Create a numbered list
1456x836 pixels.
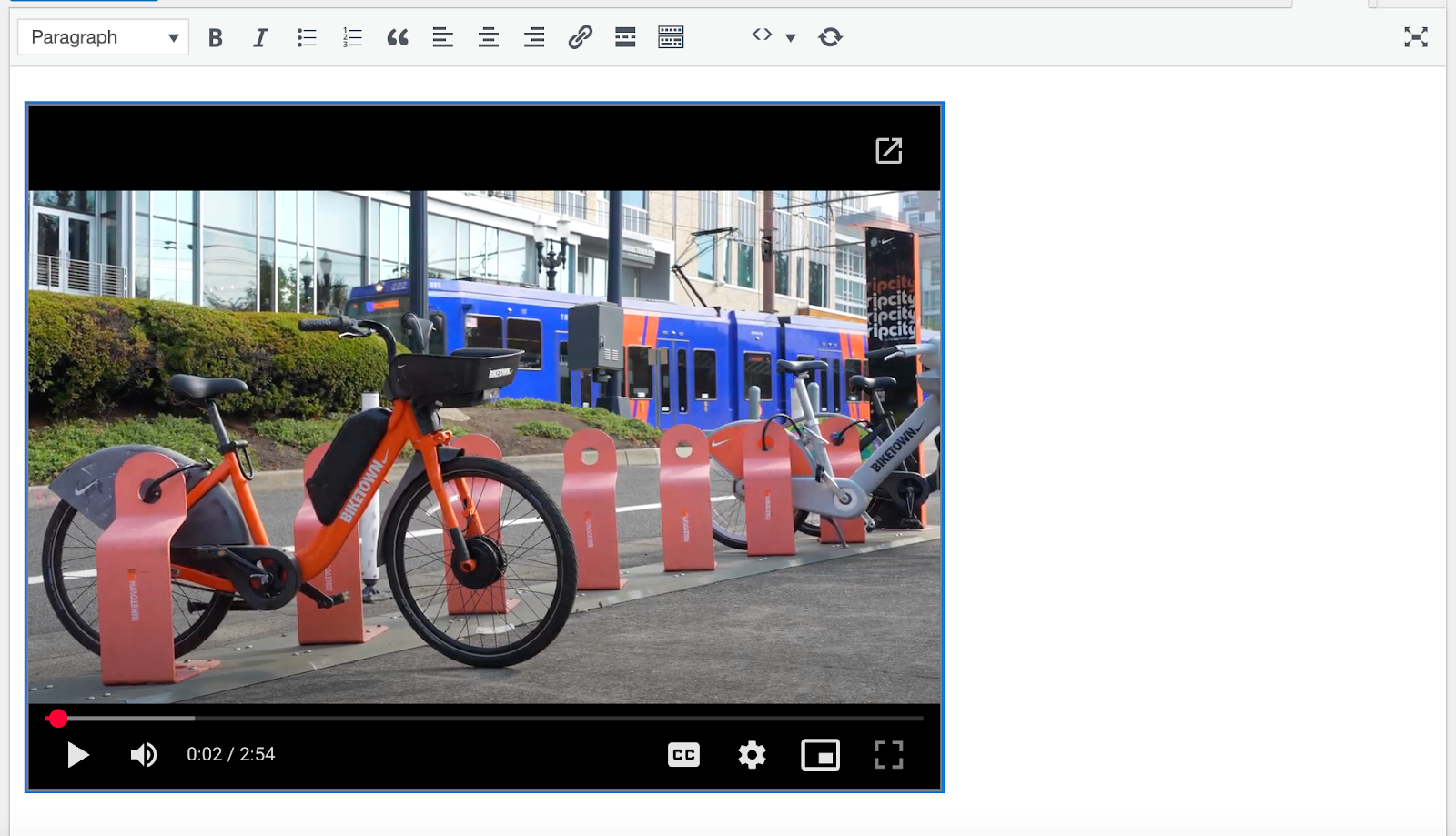click(x=352, y=37)
